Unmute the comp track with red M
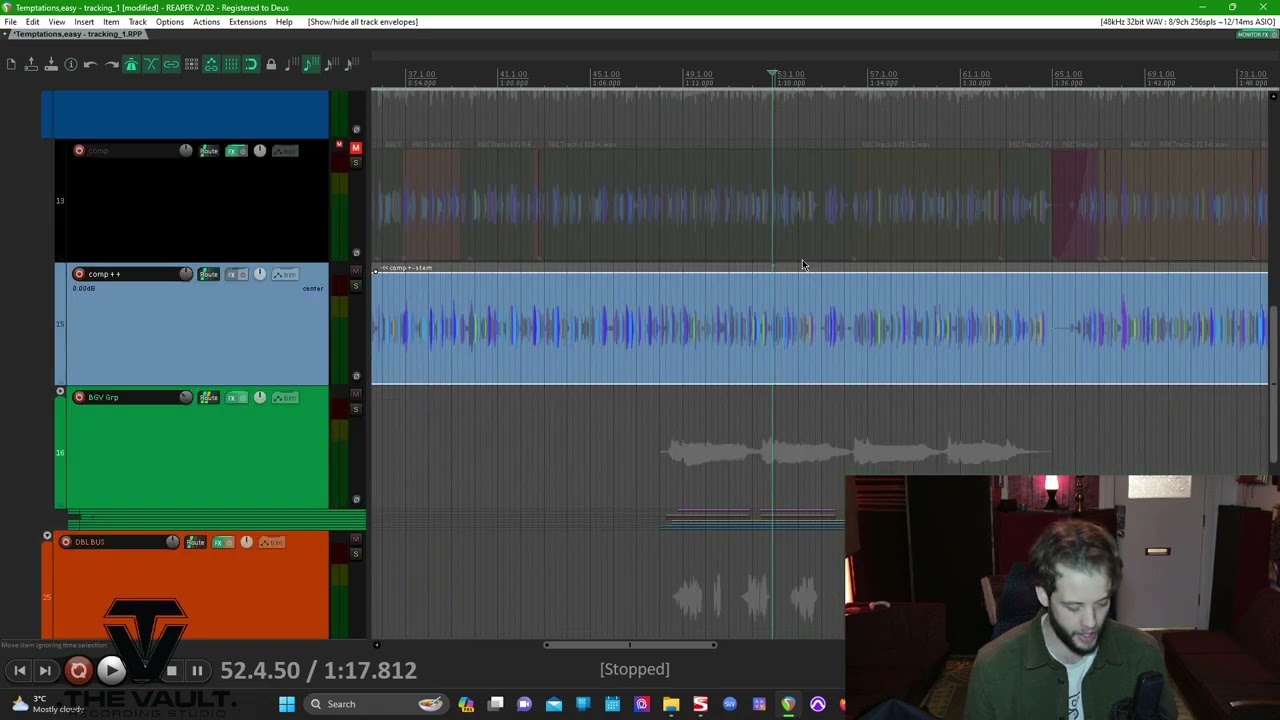Image resolution: width=1280 pixels, height=720 pixels. click(355, 148)
